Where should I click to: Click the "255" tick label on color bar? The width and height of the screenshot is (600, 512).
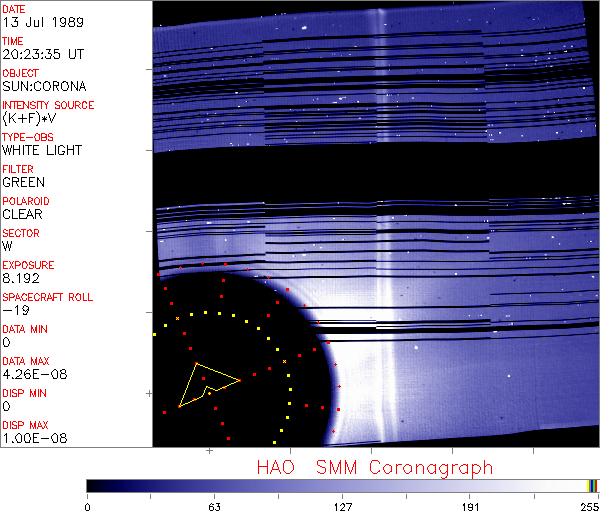tap(588, 505)
